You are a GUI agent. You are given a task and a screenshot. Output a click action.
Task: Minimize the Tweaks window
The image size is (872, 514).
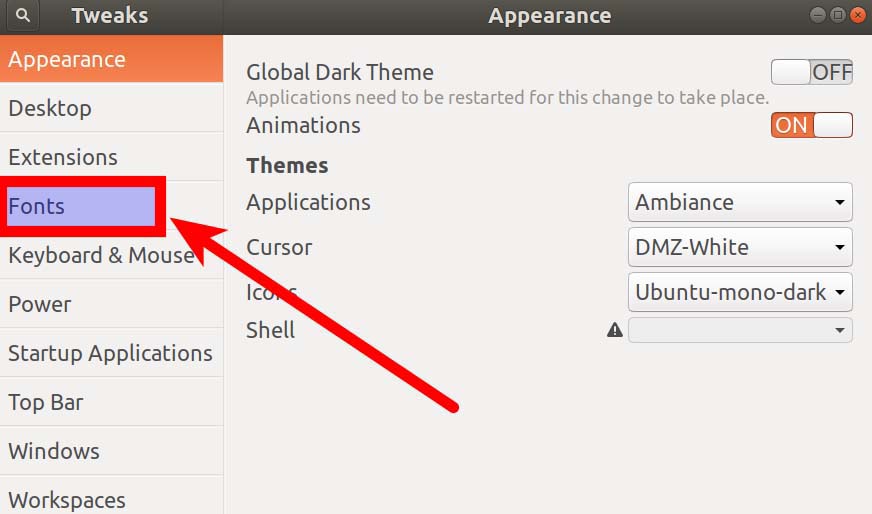(x=818, y=15)
